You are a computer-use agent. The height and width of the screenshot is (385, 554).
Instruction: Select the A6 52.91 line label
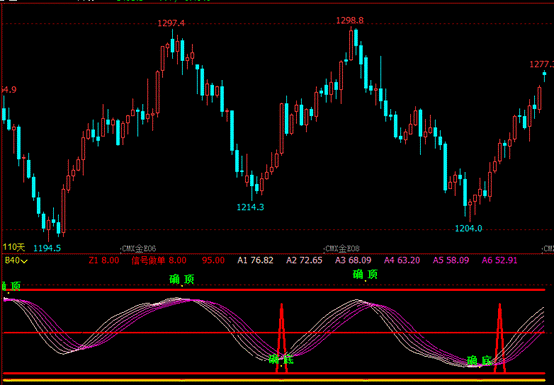click(x=500, y=261)
